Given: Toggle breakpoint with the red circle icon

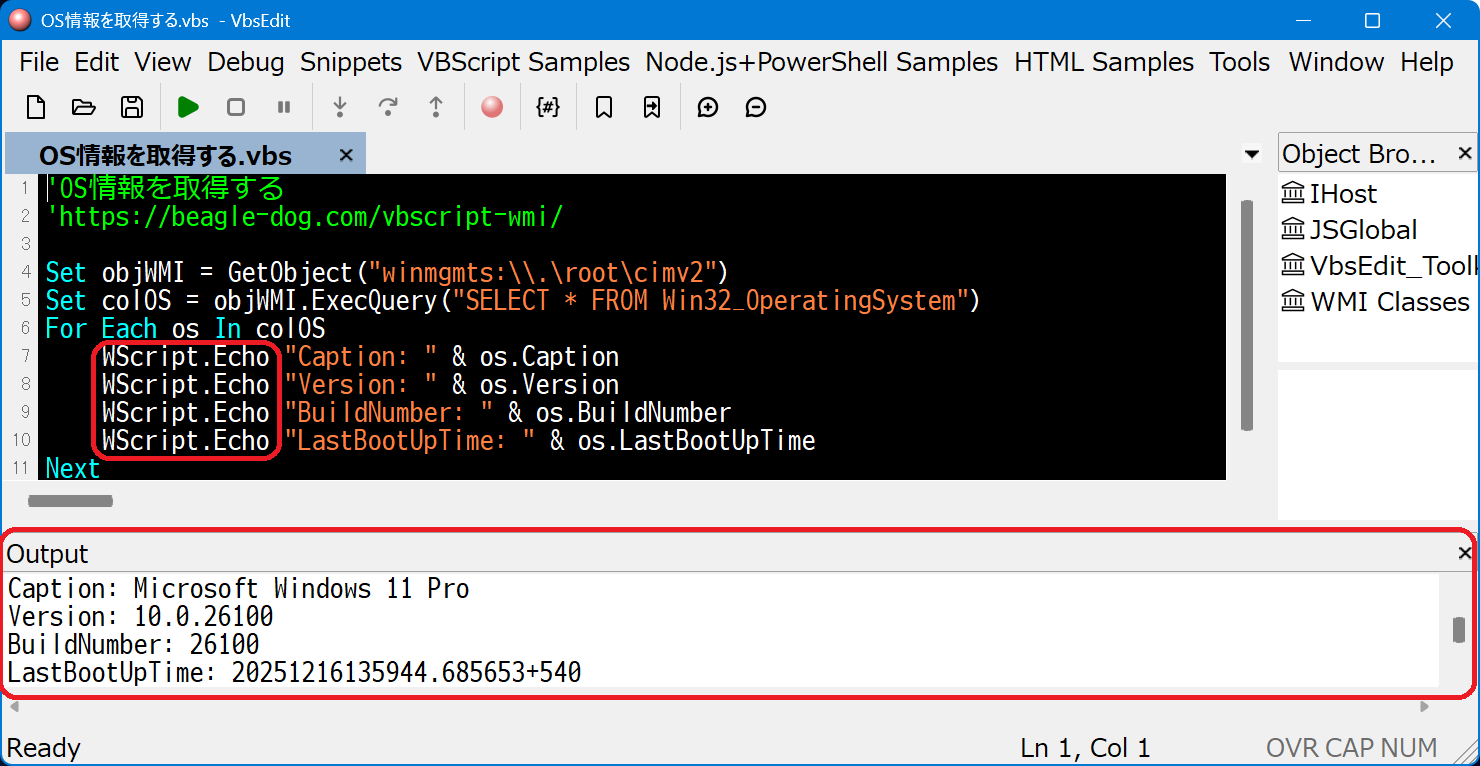Looking at the screenshot, I should tap(492, 107).
